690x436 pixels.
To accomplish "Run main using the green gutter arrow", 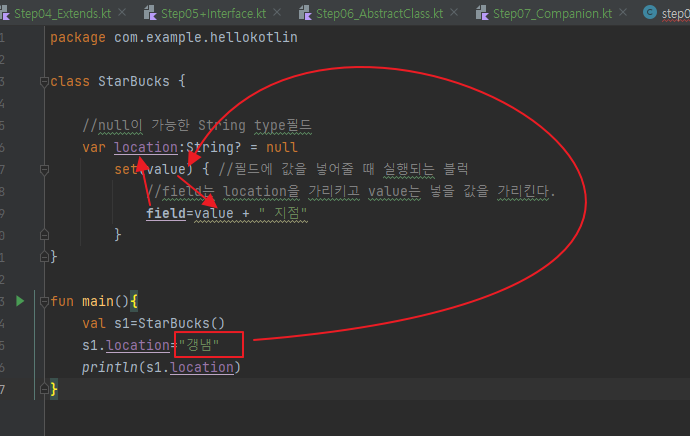I will pos(20,301).
